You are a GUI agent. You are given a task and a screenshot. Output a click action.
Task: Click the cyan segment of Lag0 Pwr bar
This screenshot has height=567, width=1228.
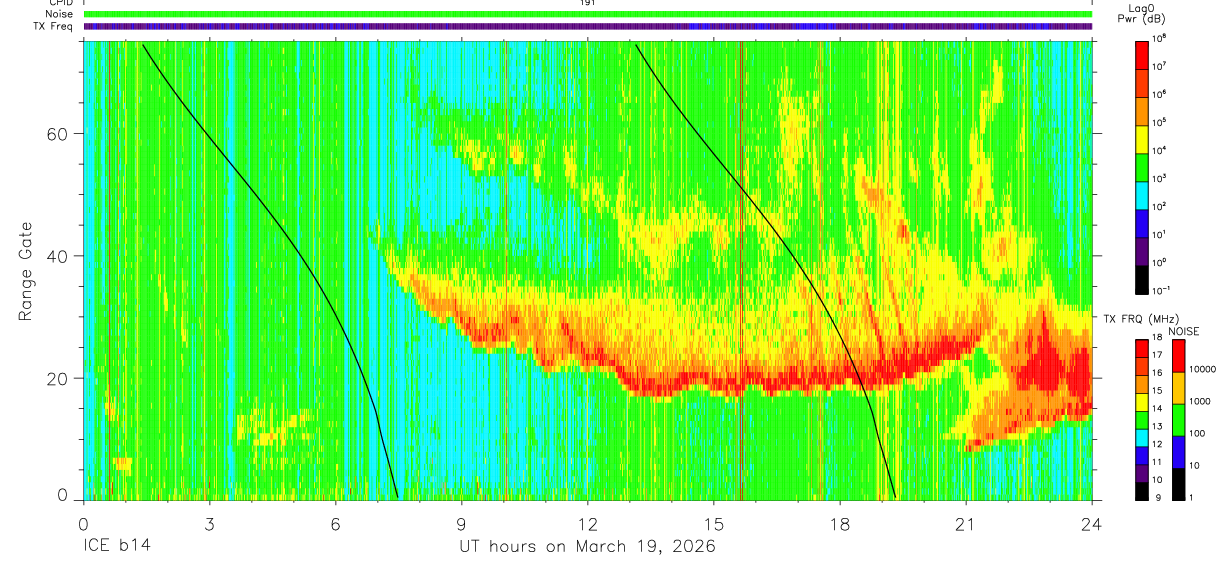(x=1143, y=193)
